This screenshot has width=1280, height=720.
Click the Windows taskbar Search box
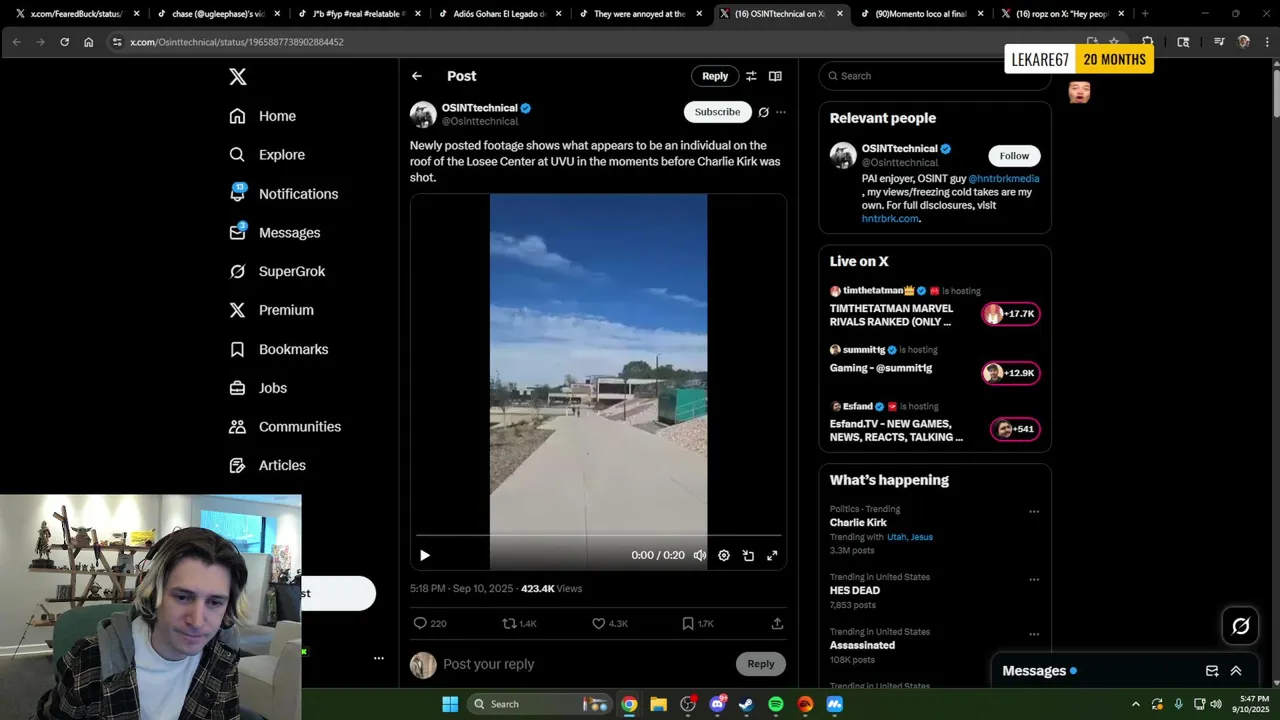539,704
